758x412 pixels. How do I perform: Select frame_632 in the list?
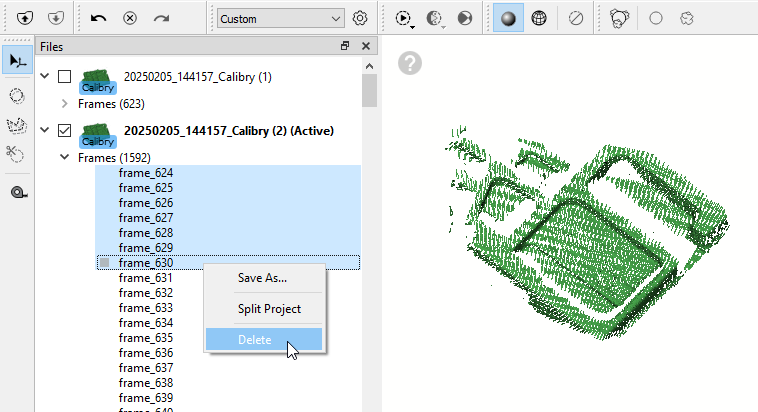[146, 293]
